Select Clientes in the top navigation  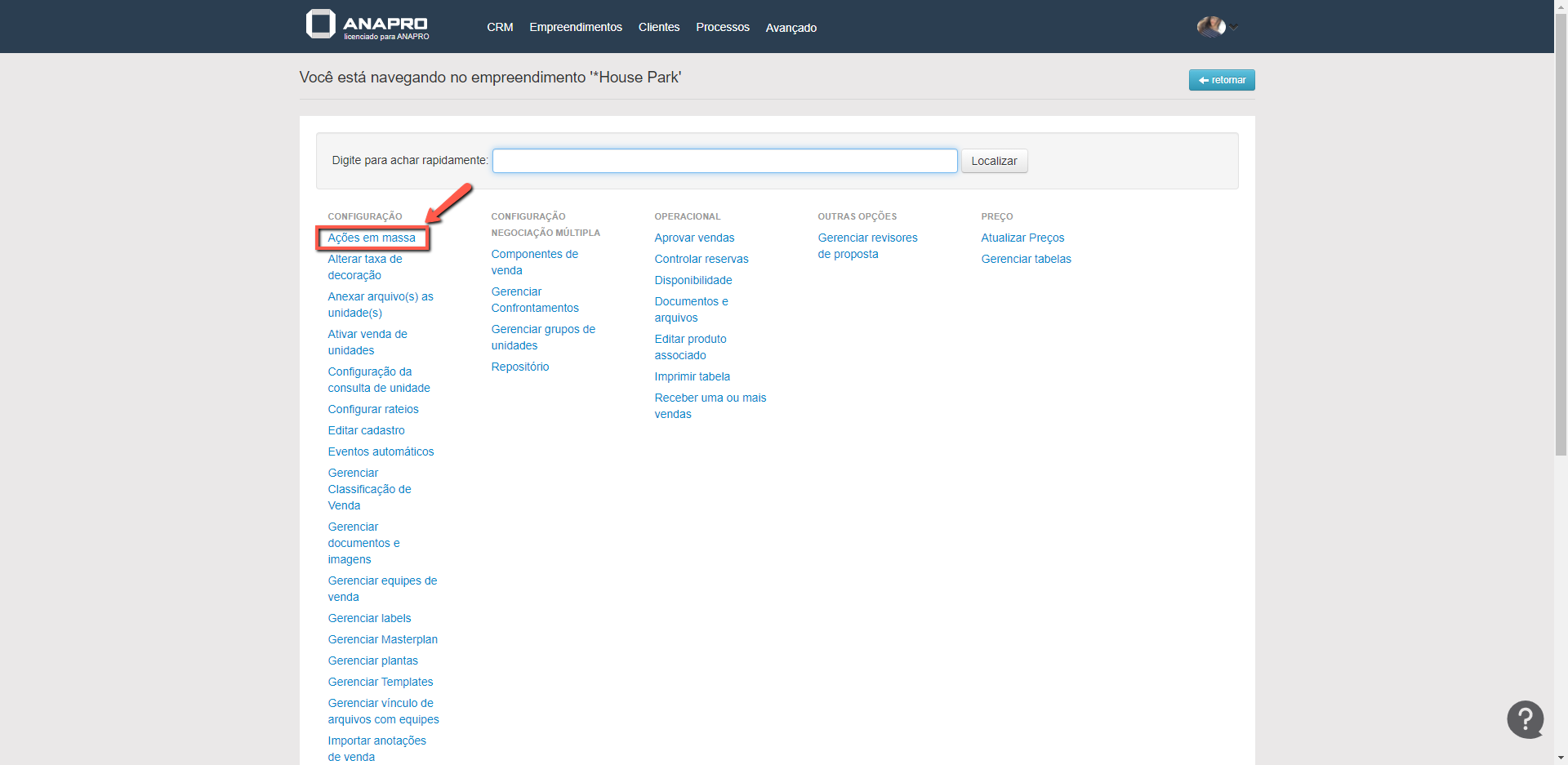click(658, 27)
